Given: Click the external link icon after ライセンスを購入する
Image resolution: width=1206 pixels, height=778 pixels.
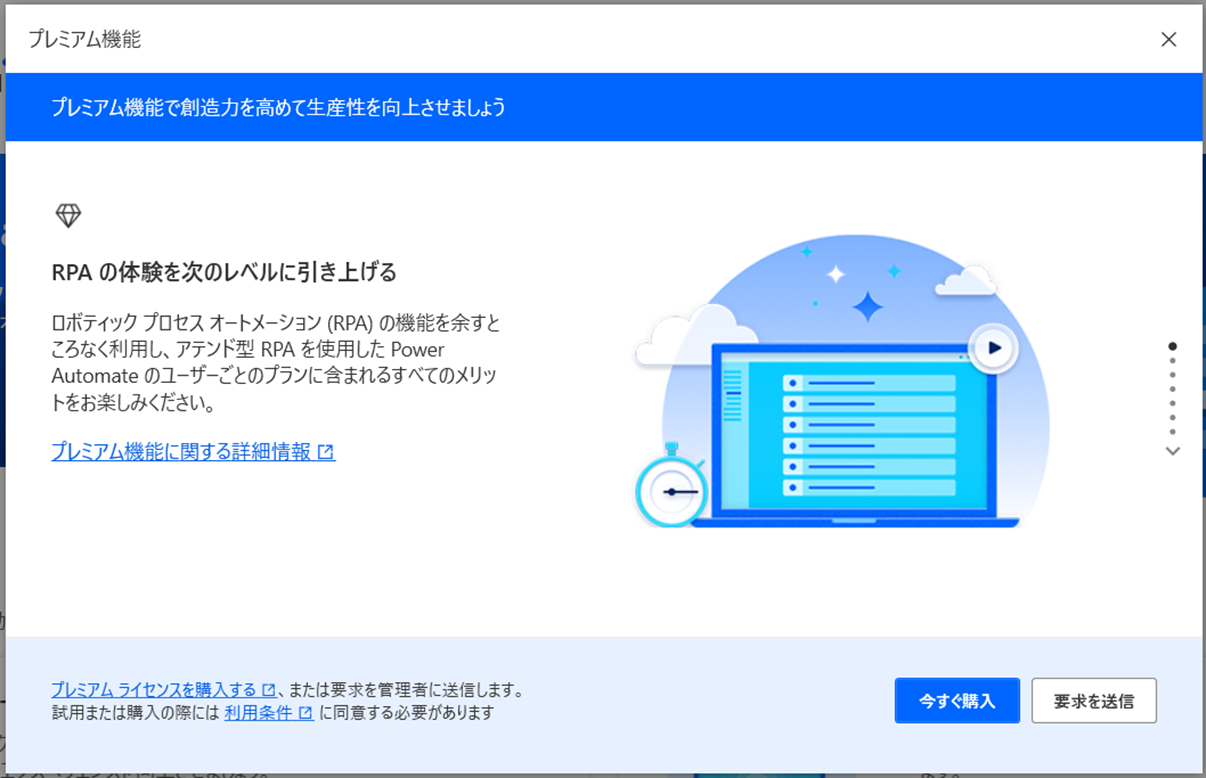Looking at the screenshot, I should click(x=265, y=688).
